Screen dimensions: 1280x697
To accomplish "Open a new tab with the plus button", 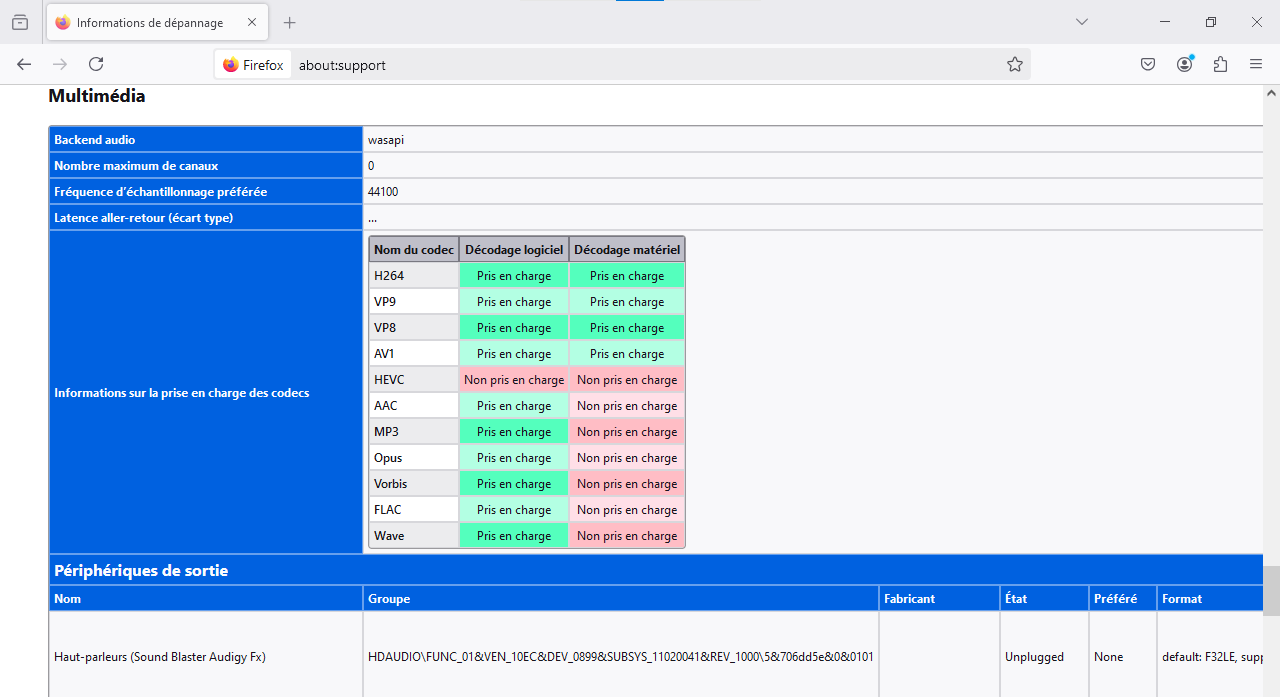I will coord(290,22).
